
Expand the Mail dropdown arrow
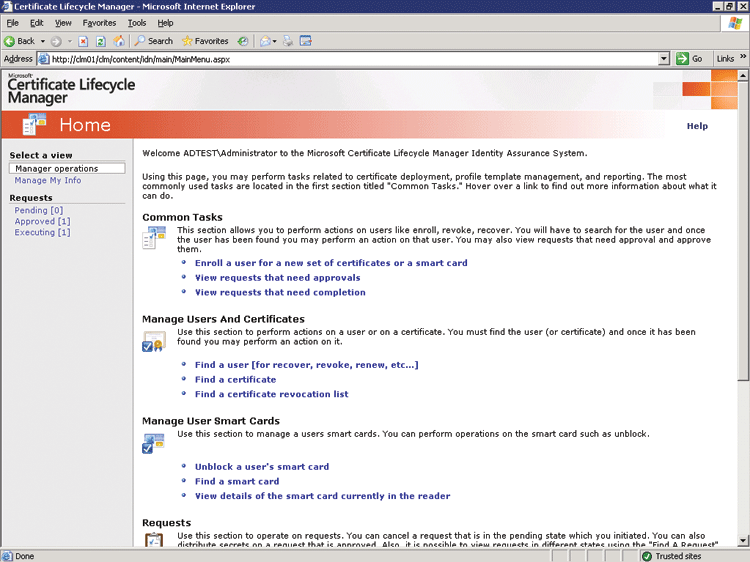(x=275, y=42)
